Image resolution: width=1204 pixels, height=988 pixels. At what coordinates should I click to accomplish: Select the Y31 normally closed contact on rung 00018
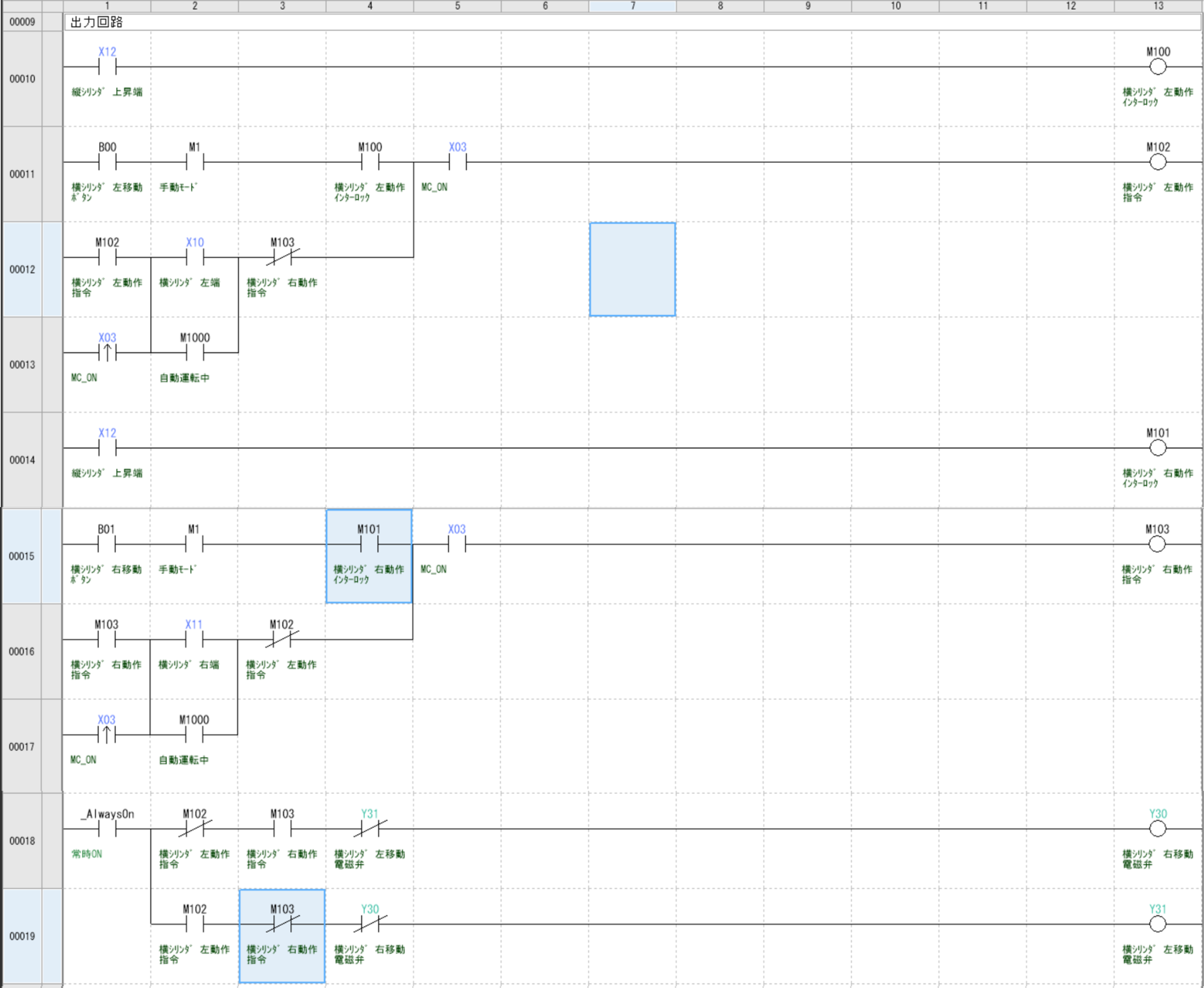tap(370, 829)
